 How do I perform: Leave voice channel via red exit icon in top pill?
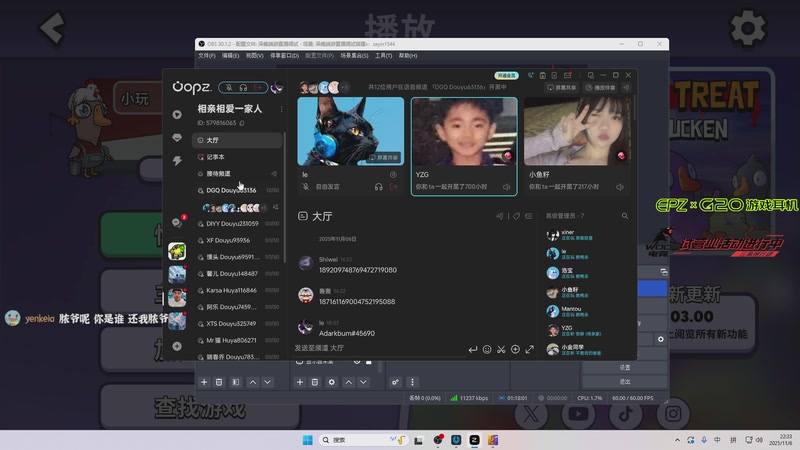[258, 88]
